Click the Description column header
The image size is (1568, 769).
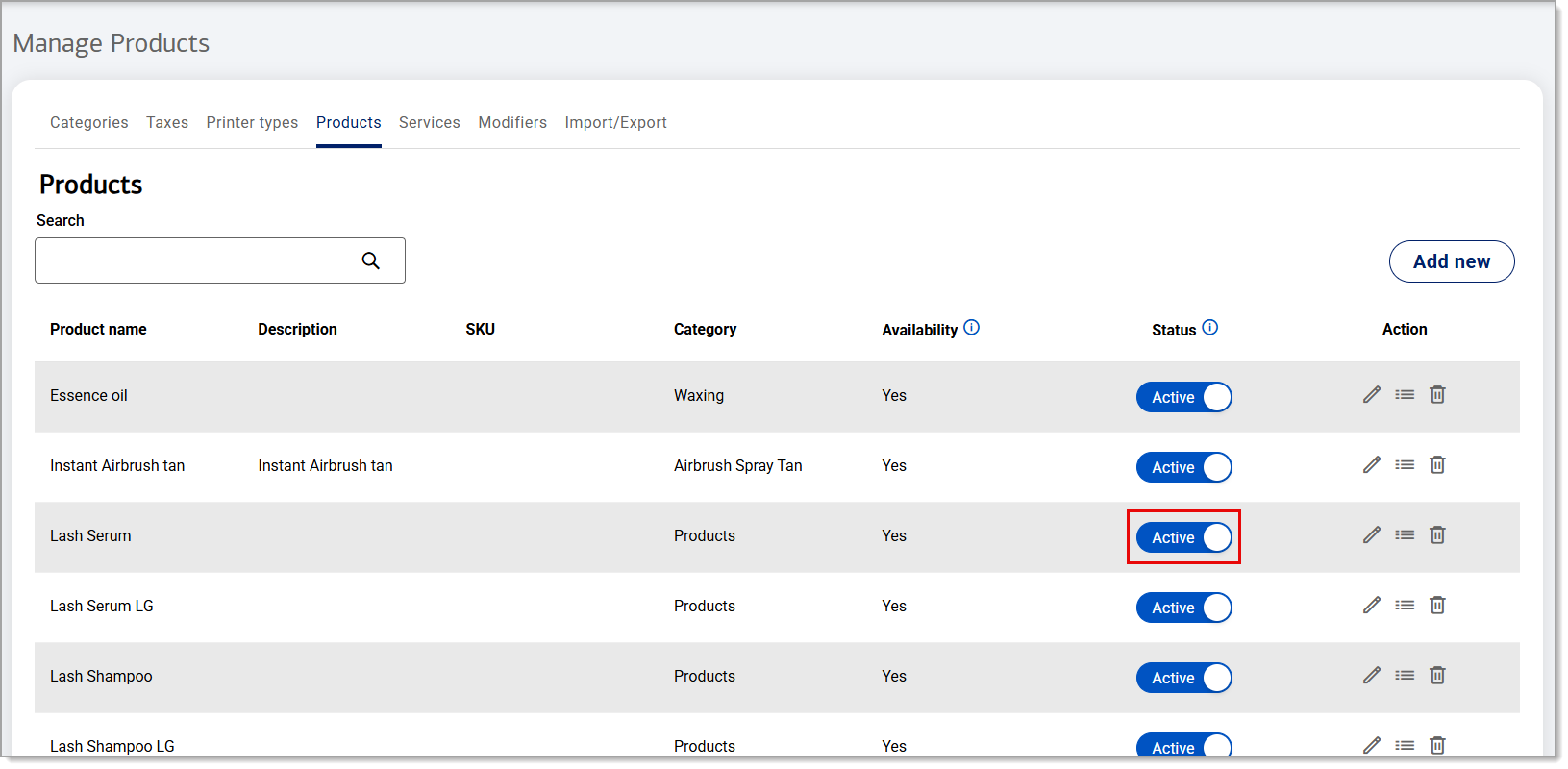(297, 329)
